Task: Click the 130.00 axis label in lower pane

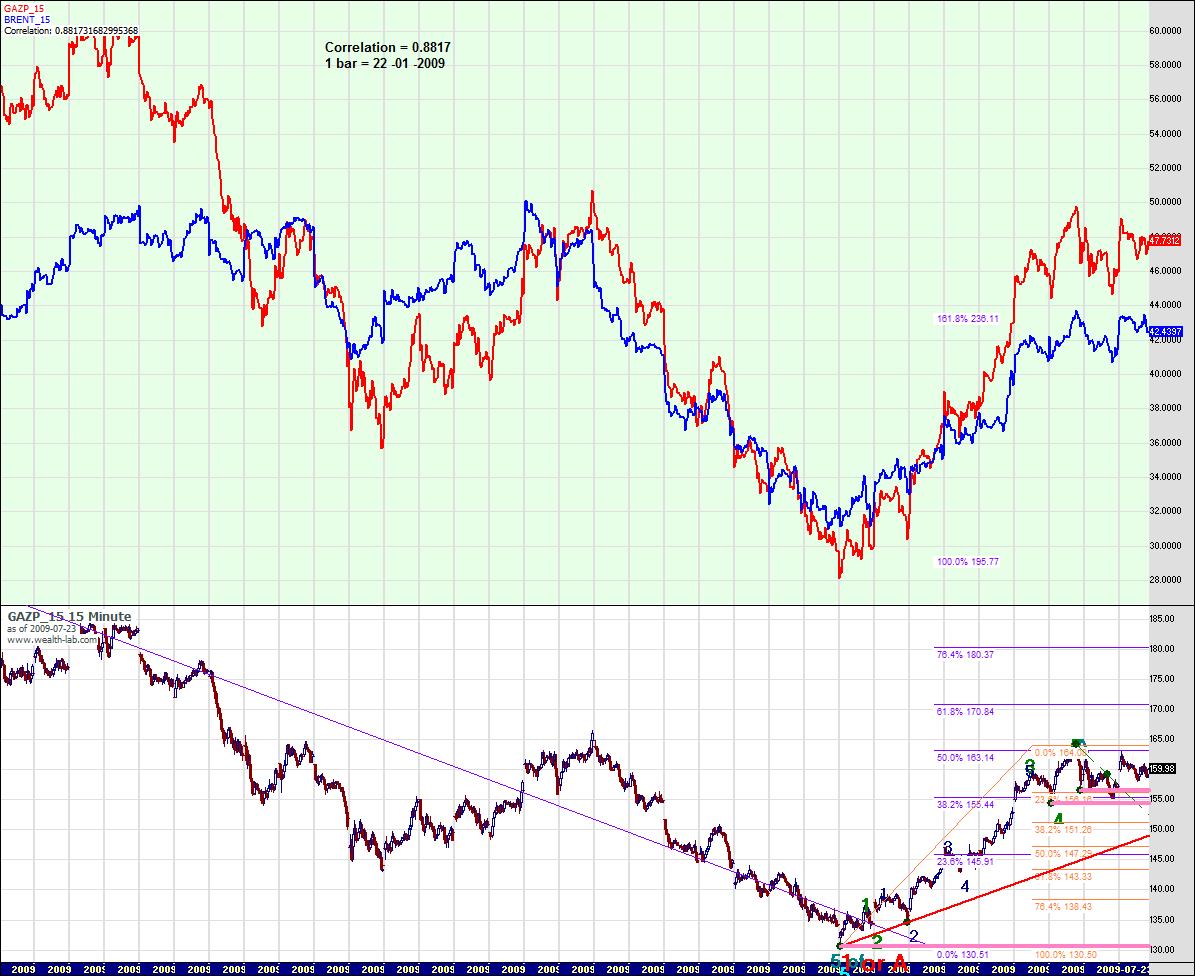Action: coord(1162,949)
